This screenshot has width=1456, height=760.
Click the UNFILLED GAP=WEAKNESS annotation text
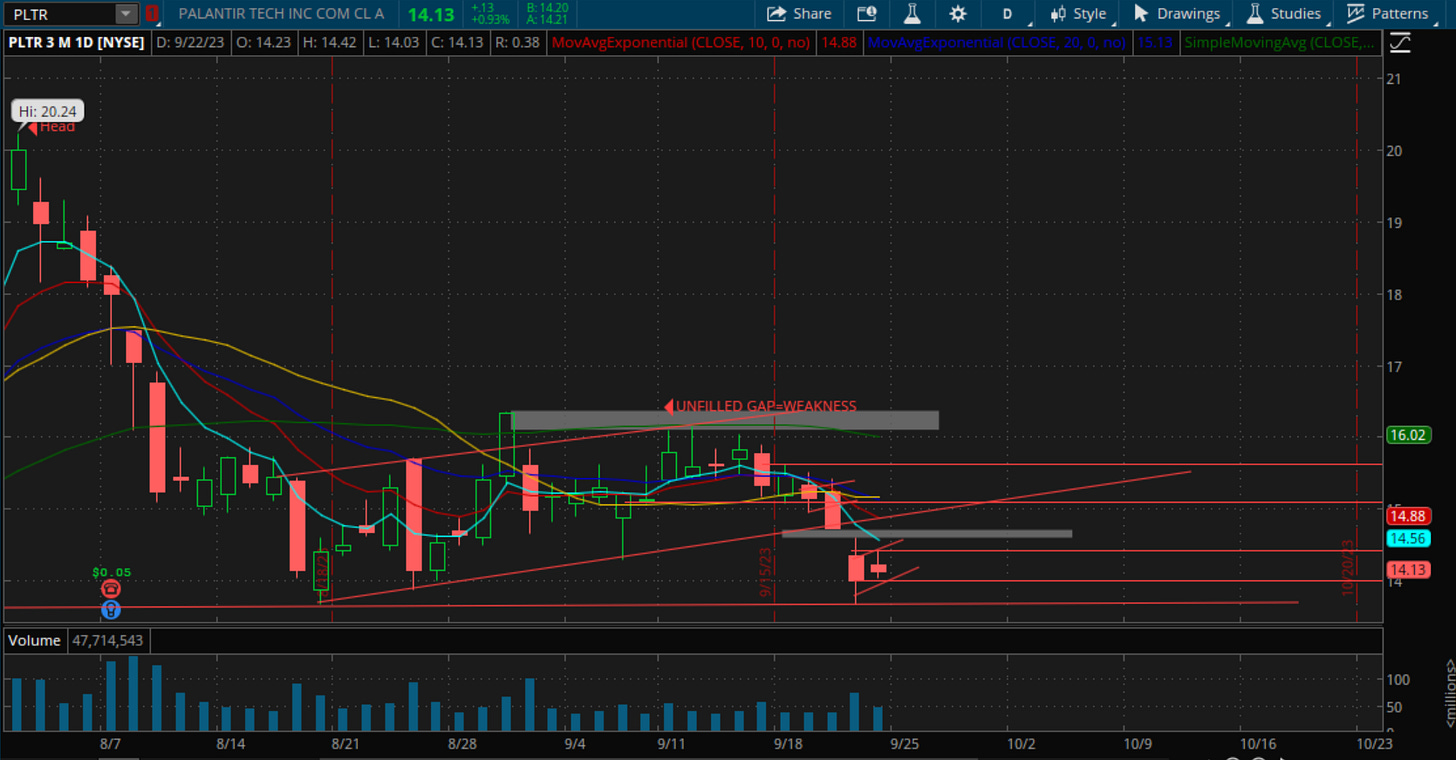point(766,406)
